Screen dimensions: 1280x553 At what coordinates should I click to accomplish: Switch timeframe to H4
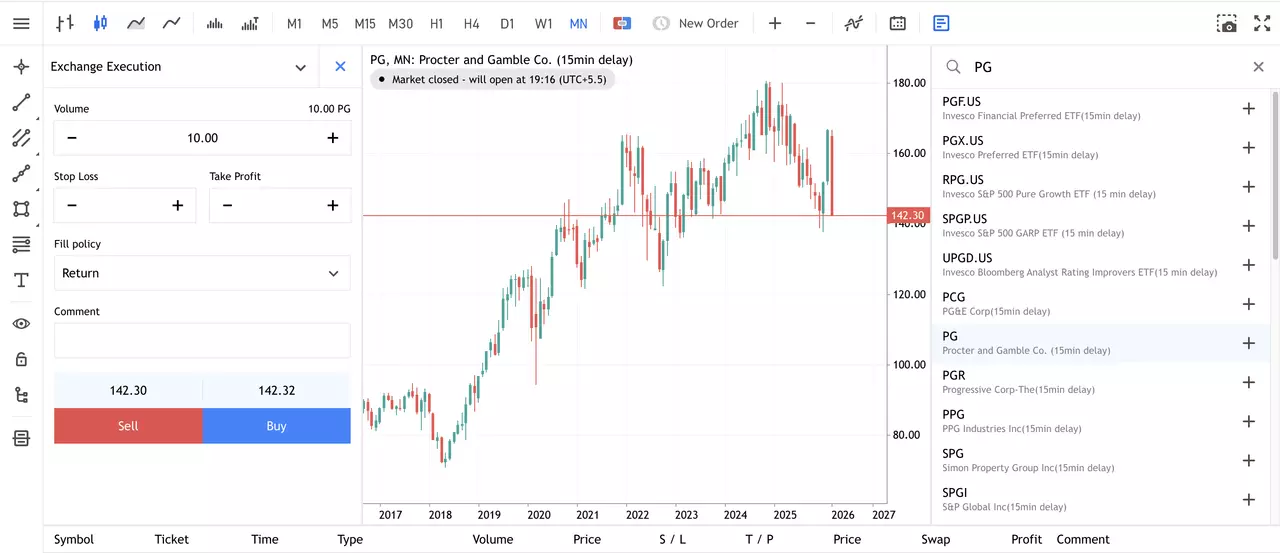(x=472, y=23)
